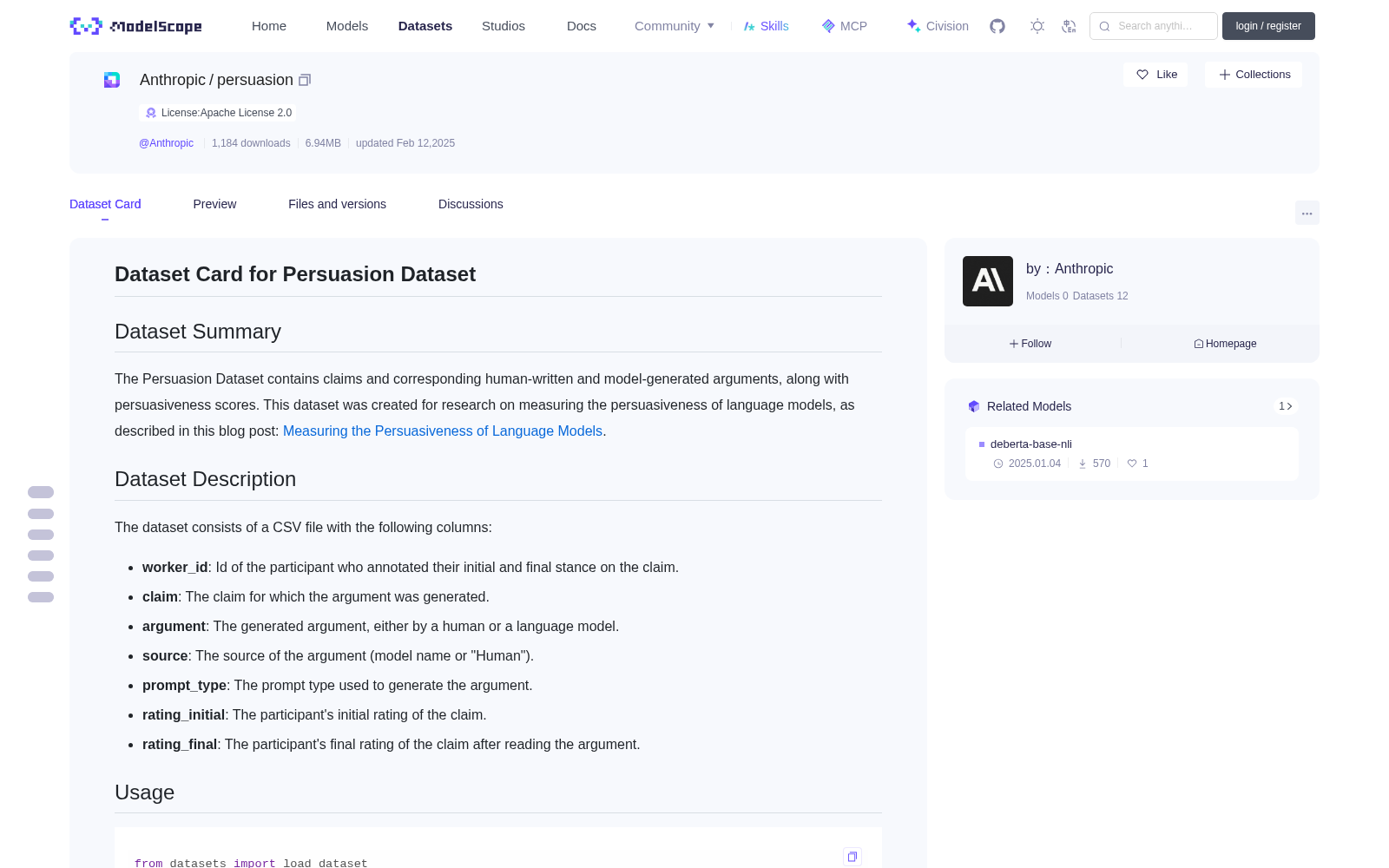Open the three-dot more options menu
This screenshot has width=1389, height=868.
tap(1307, 213)
